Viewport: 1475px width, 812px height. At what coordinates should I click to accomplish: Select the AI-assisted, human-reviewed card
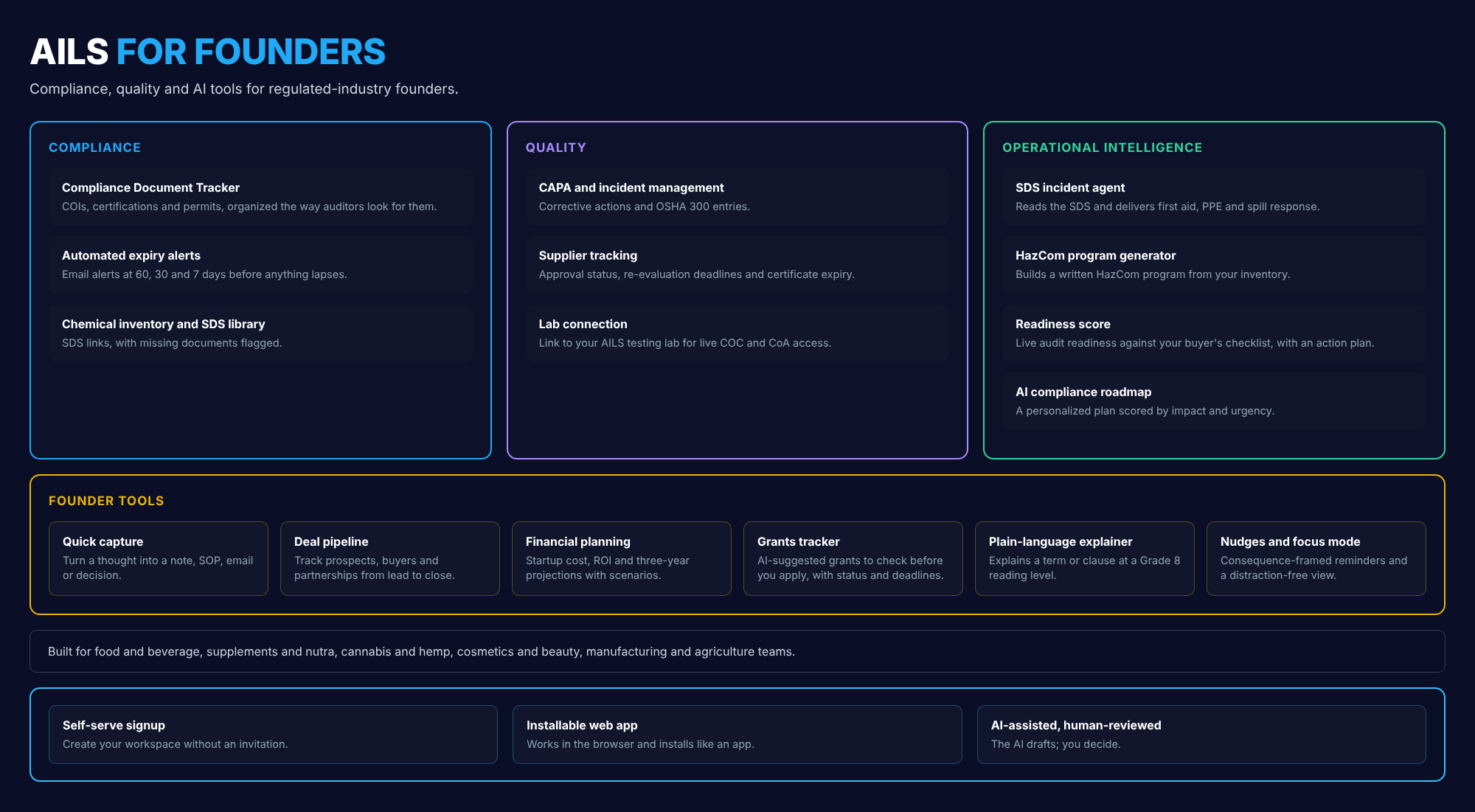tap(1201, 735)
